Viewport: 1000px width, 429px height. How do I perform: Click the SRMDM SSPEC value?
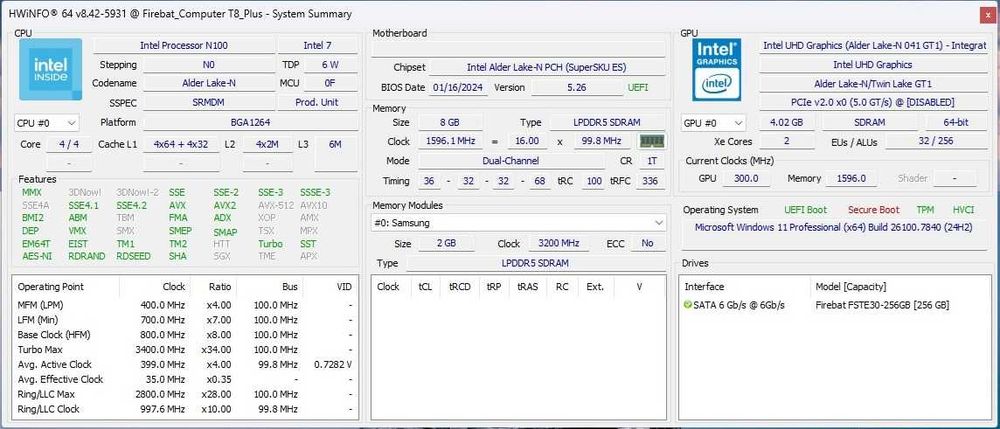209,102
